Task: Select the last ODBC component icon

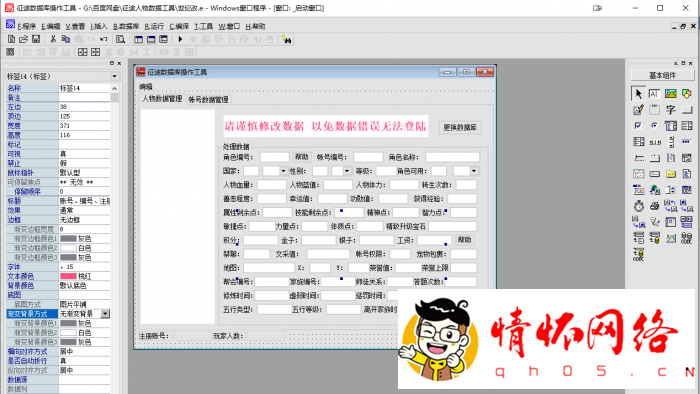Action: pyautogui.click(x=638, y=254)
